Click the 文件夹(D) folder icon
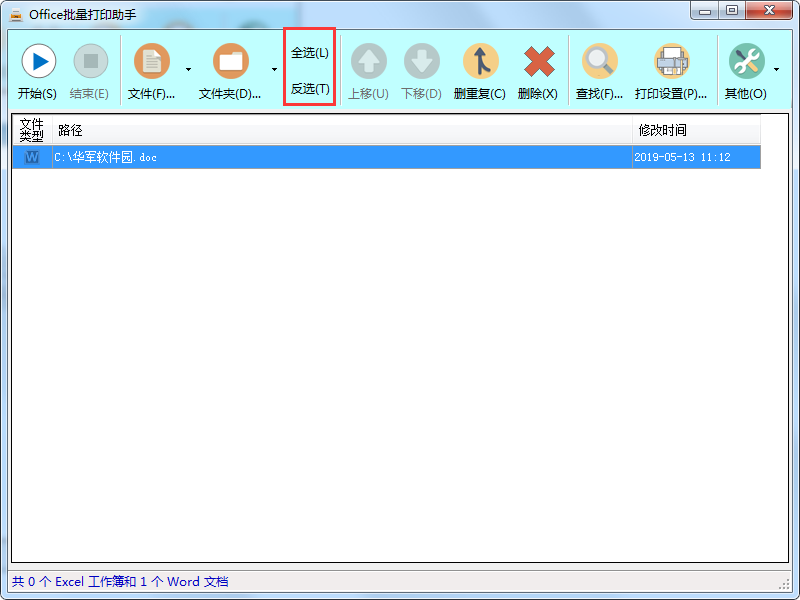Viewport: 800px width, 600px height. 233,61
